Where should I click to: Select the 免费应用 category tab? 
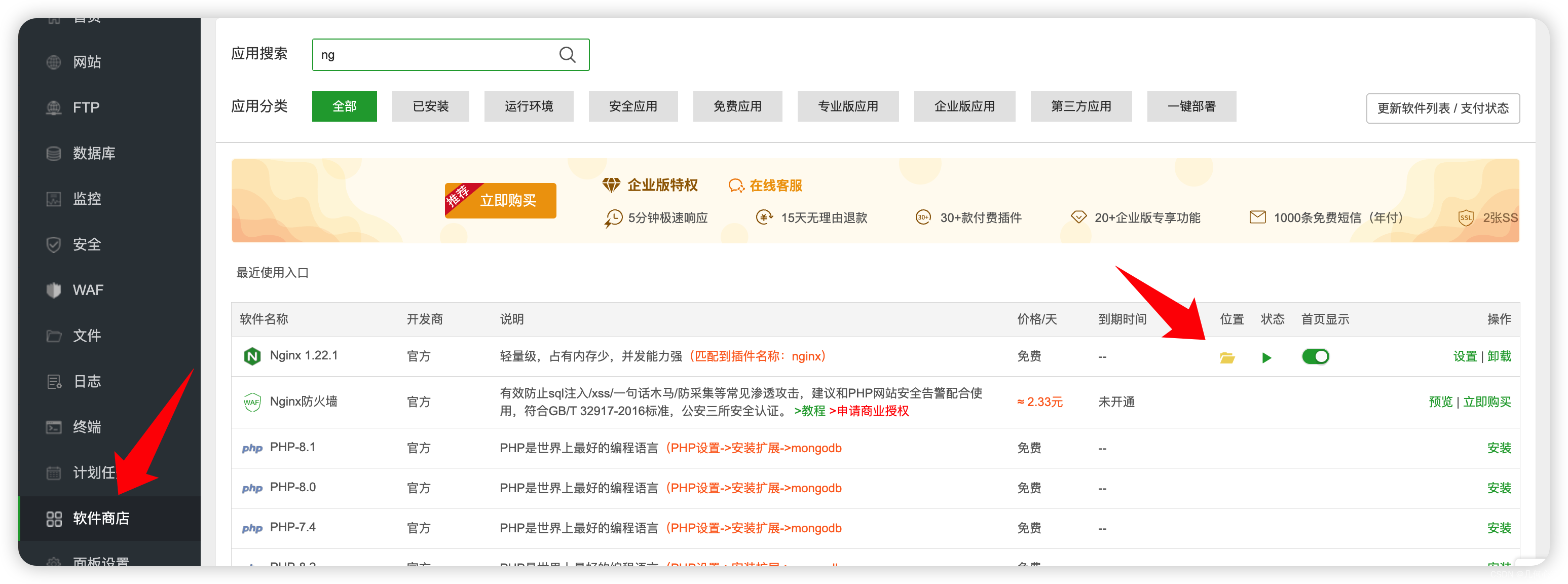click(x=737, y=106)
